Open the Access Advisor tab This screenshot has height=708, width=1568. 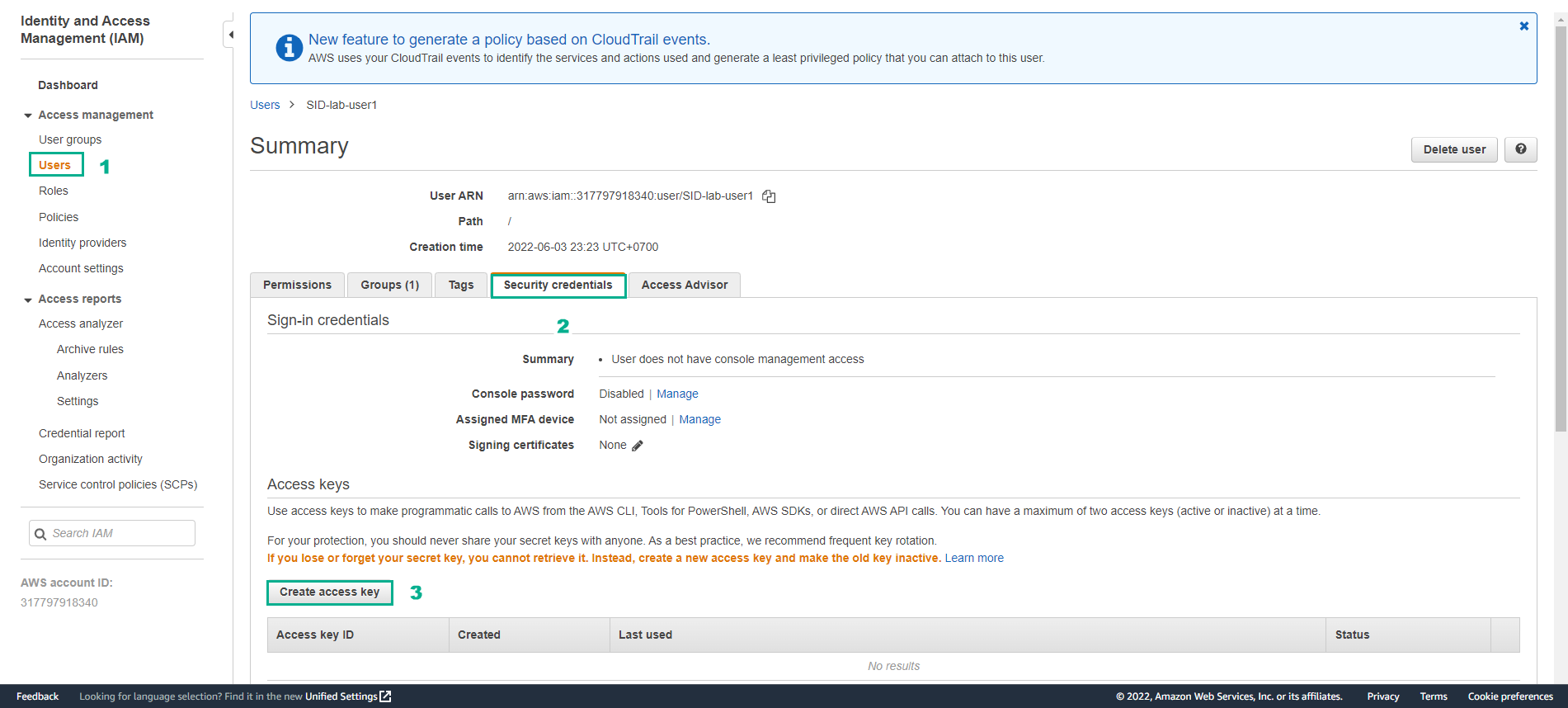(685, 285)
